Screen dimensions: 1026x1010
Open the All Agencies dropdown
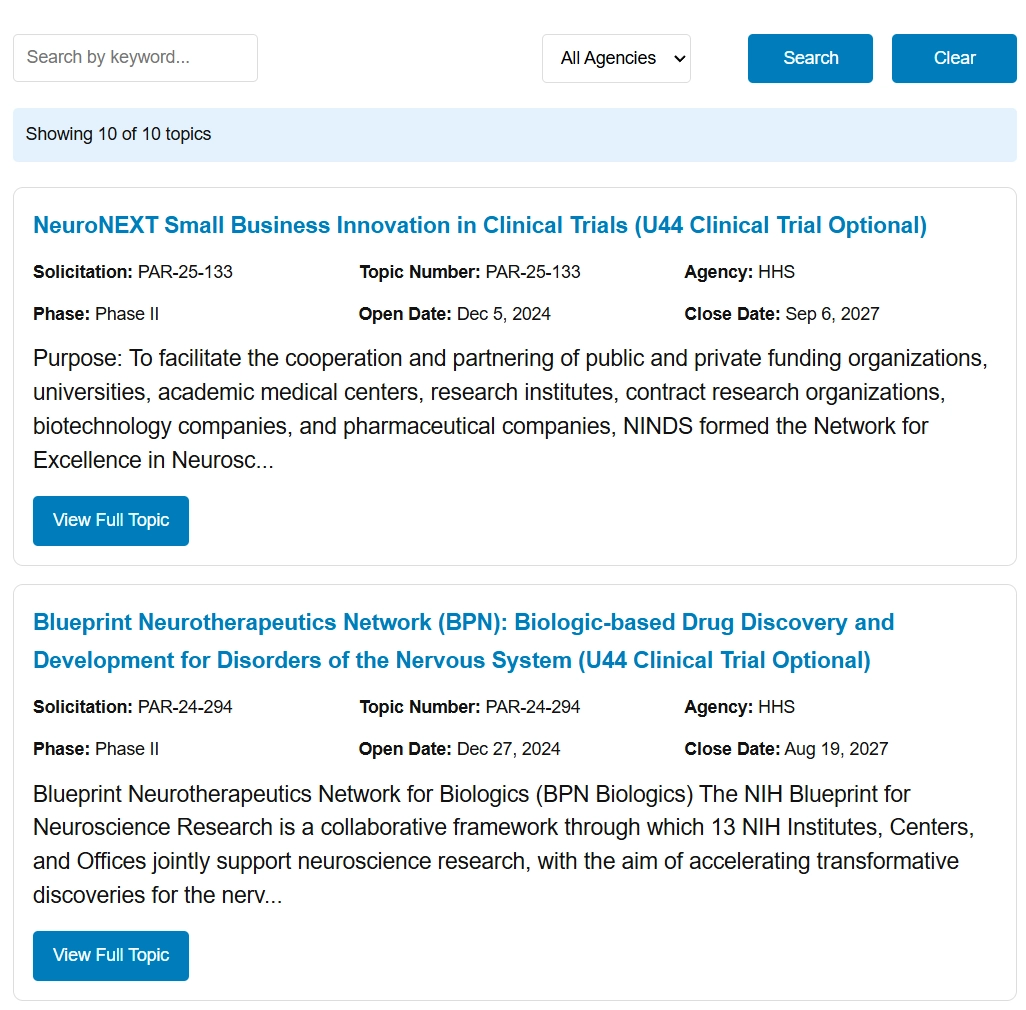[616, 58]
